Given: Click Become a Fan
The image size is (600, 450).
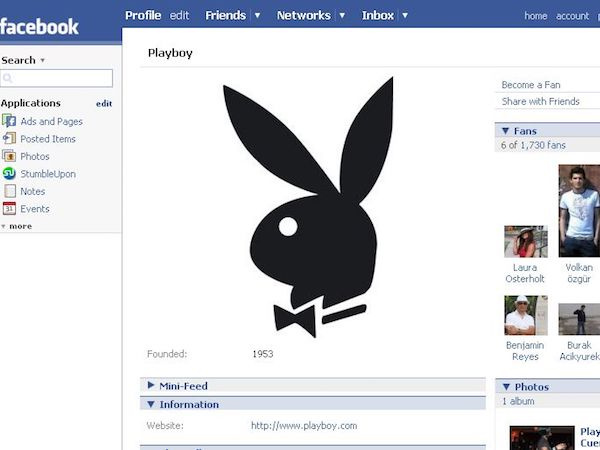Looking at the screenshot, I should (531, 85).
